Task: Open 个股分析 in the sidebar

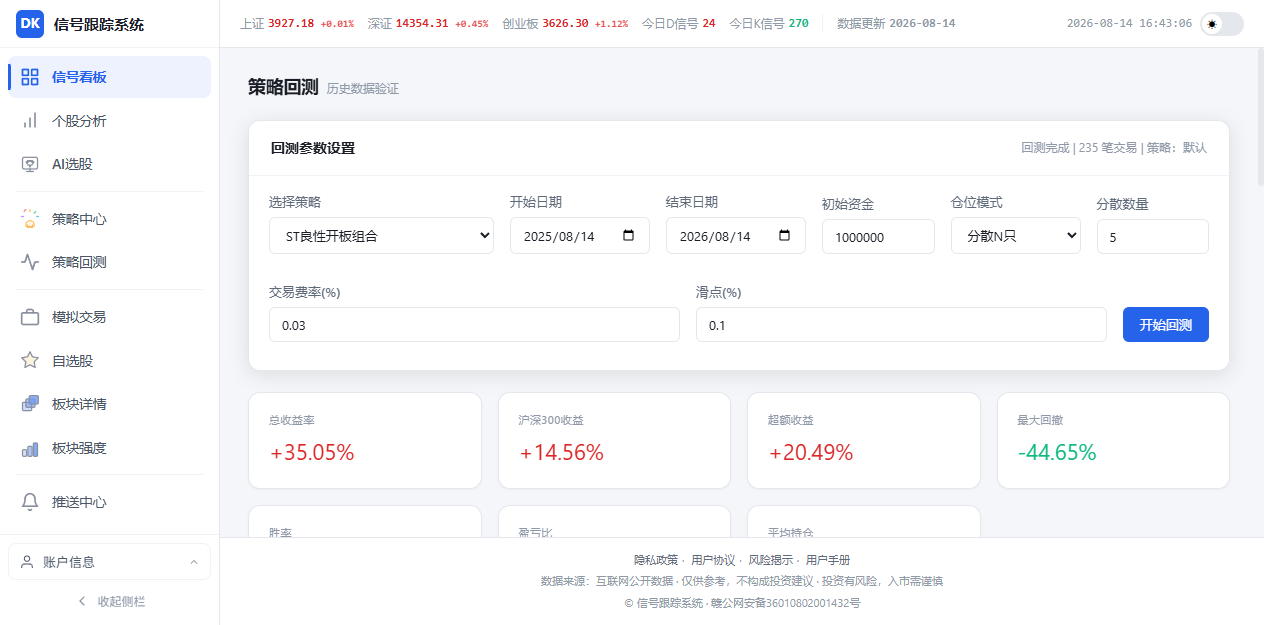Action: (109, 121)
